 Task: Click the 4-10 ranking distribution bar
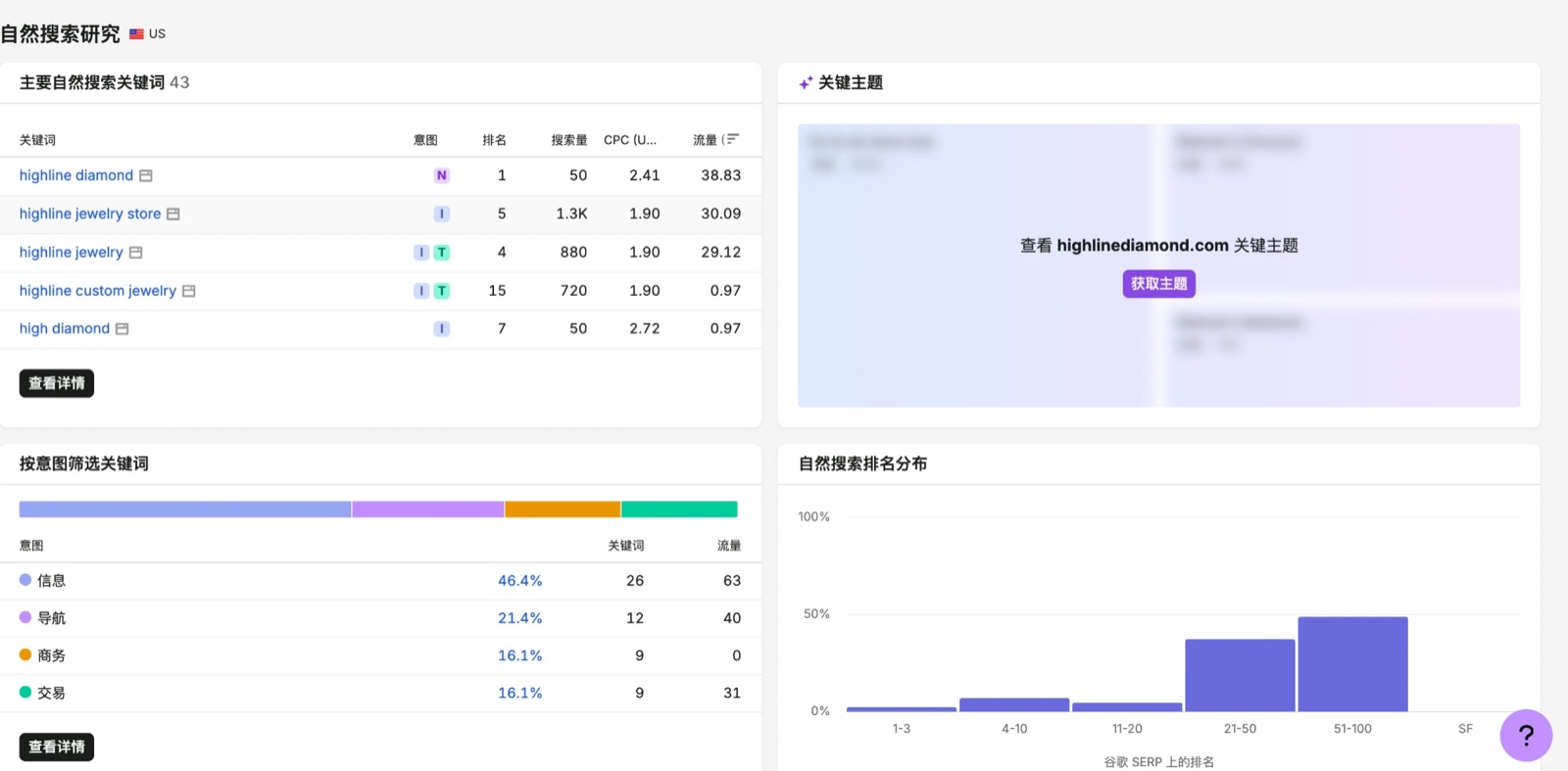(1014, 704)
